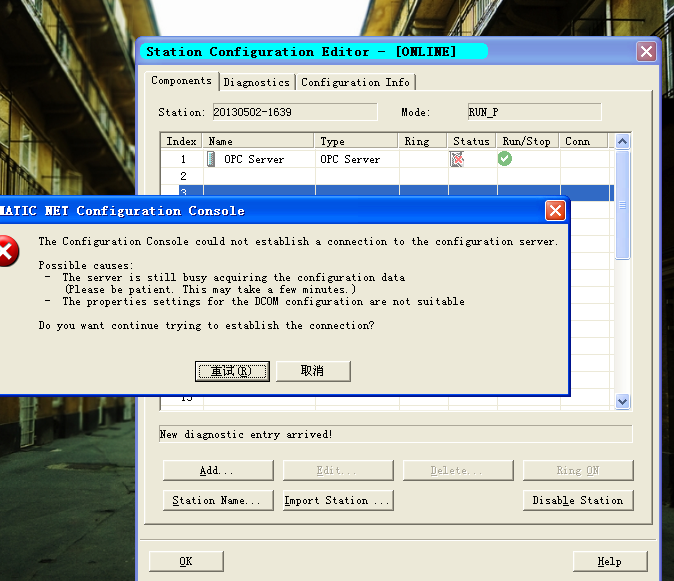The width and height of the screenshot is (674, 581).
Task: Click the Index column header
Action: [181, 141]
